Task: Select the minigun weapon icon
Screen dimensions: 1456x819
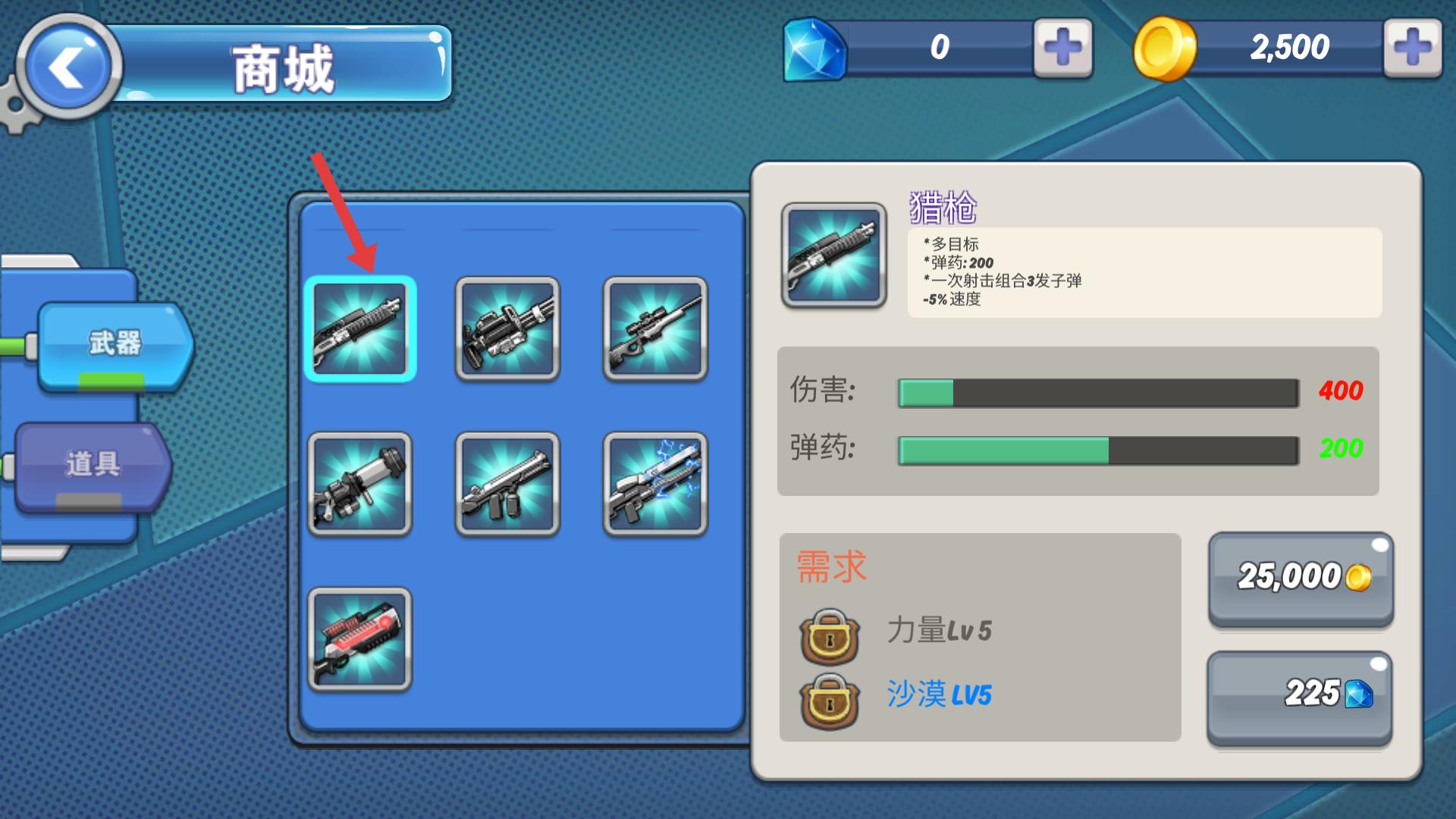Action: (507, 328)
